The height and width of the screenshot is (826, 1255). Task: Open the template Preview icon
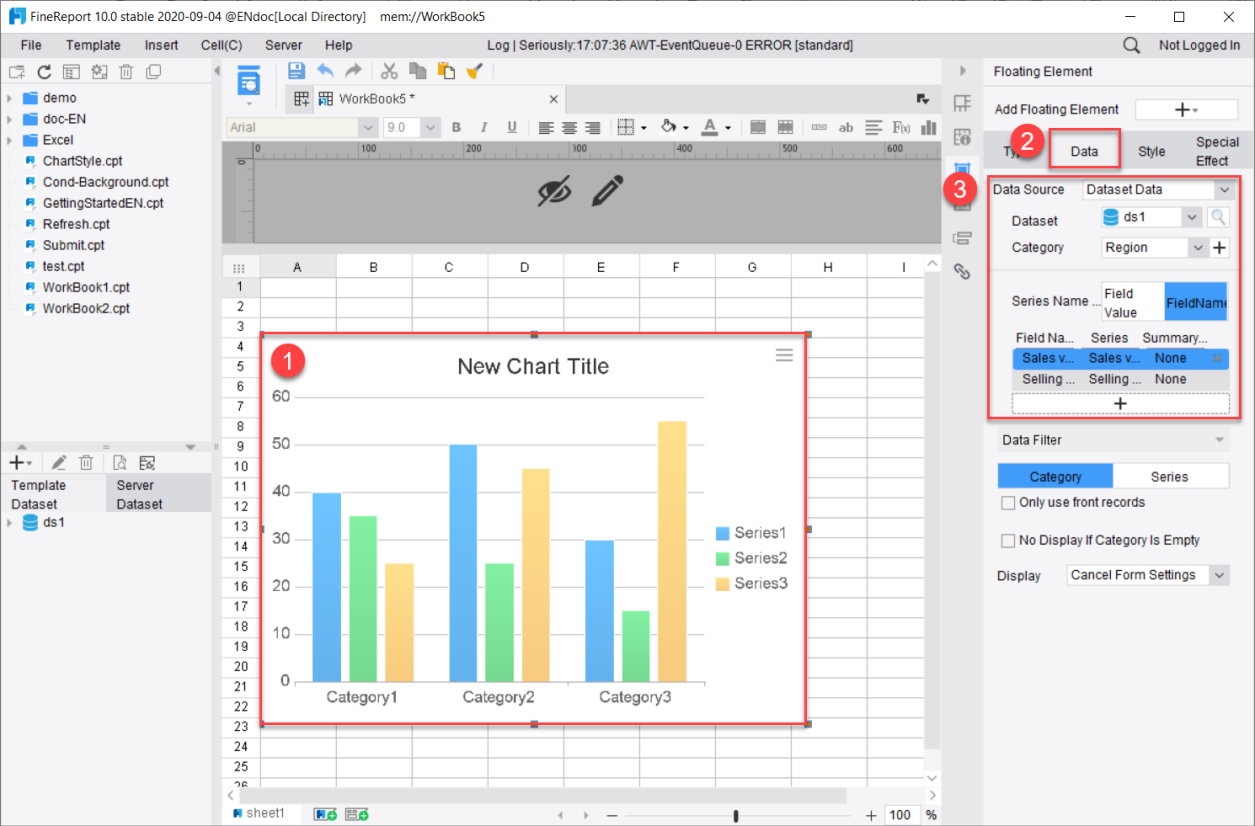(248, 80)
